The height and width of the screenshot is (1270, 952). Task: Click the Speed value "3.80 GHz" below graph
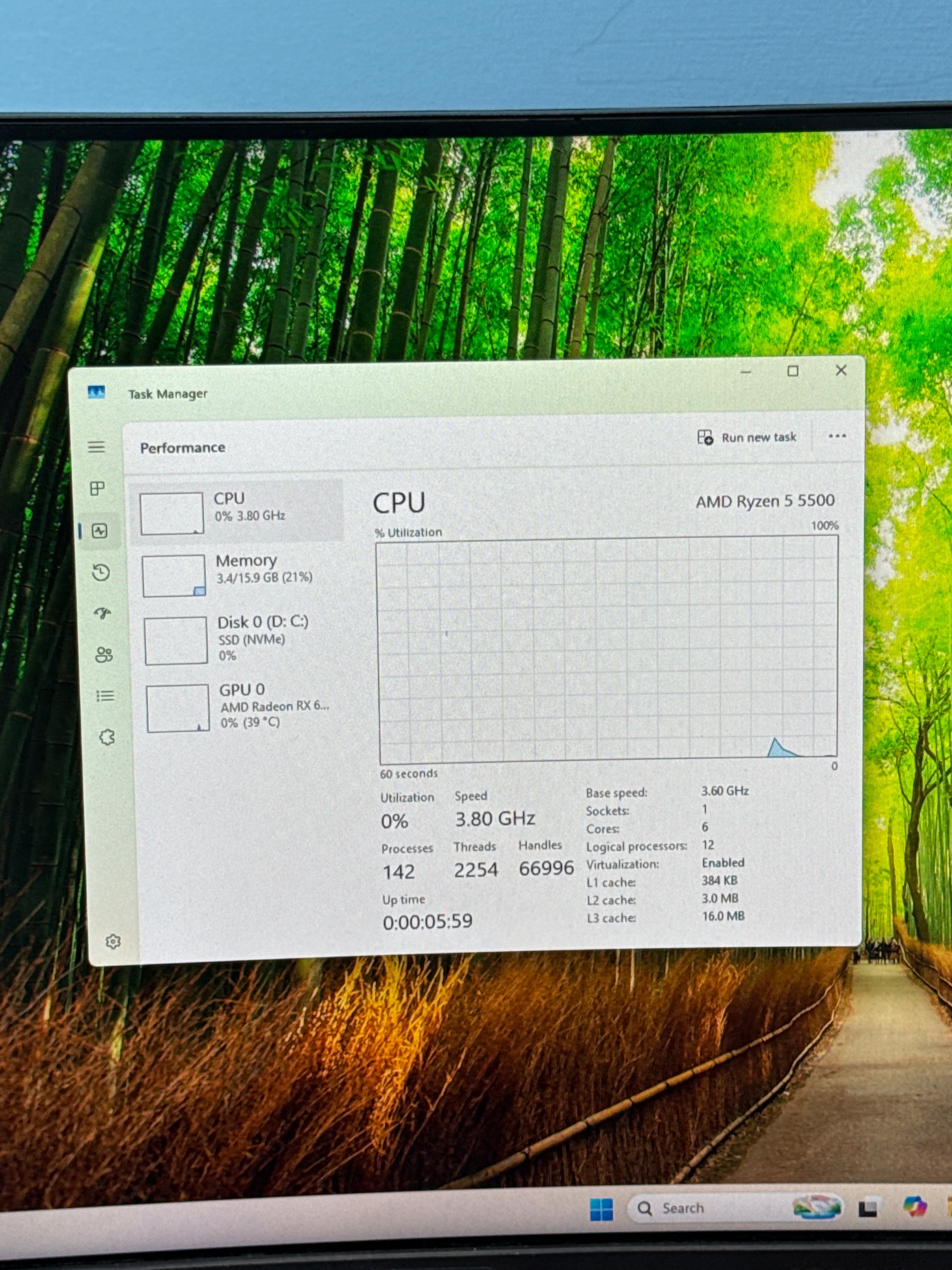pyautogui.click(x=495, y=818)
